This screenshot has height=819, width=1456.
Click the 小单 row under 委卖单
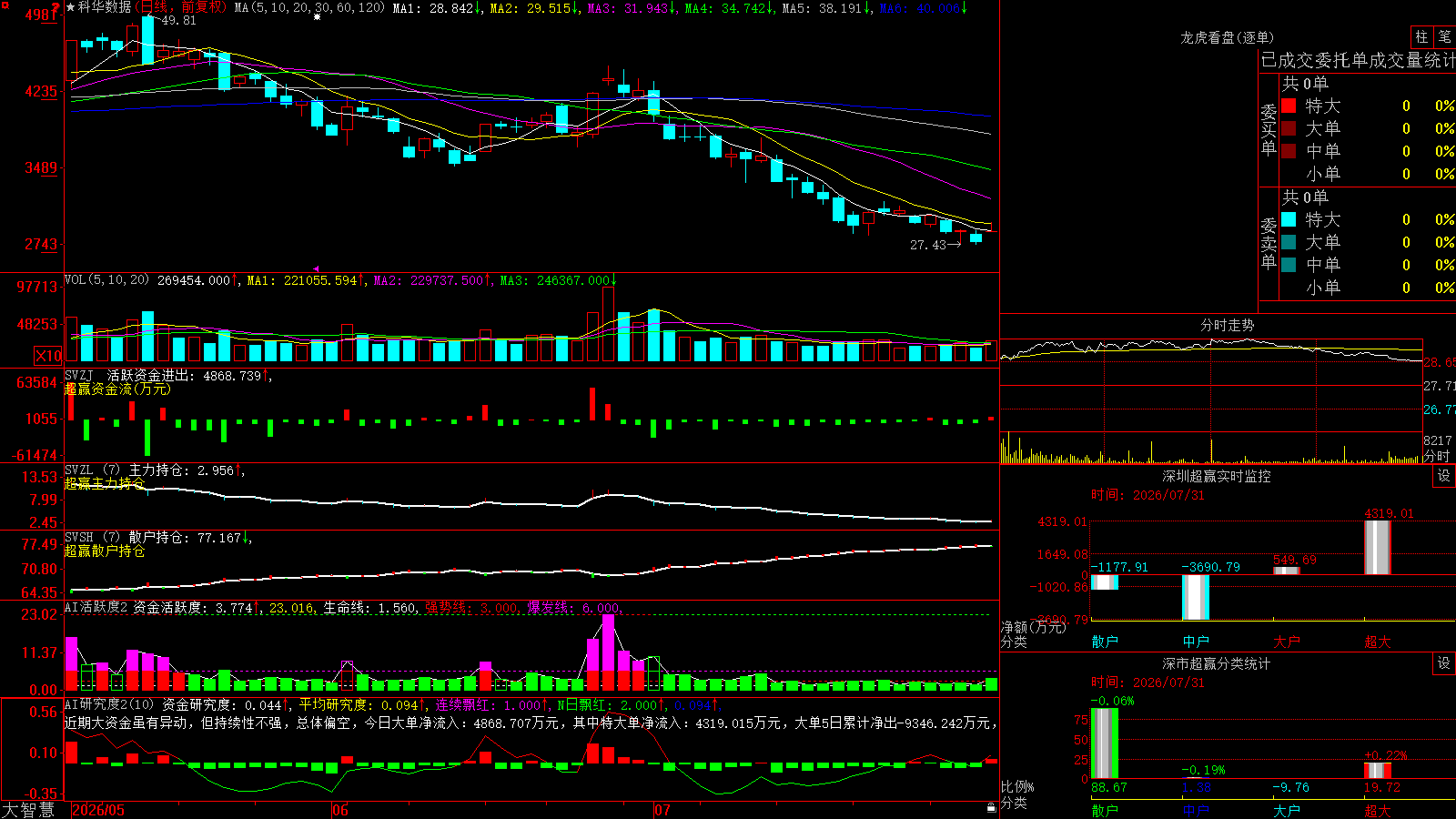click(x=1369, y=287)
